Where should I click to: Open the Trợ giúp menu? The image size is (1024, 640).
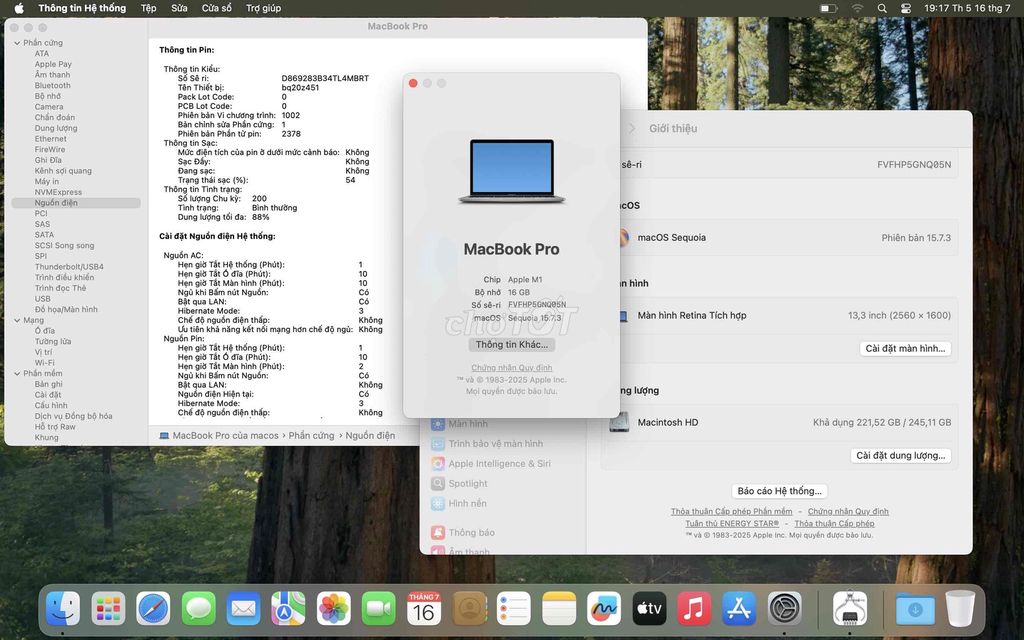click(263, 8)
